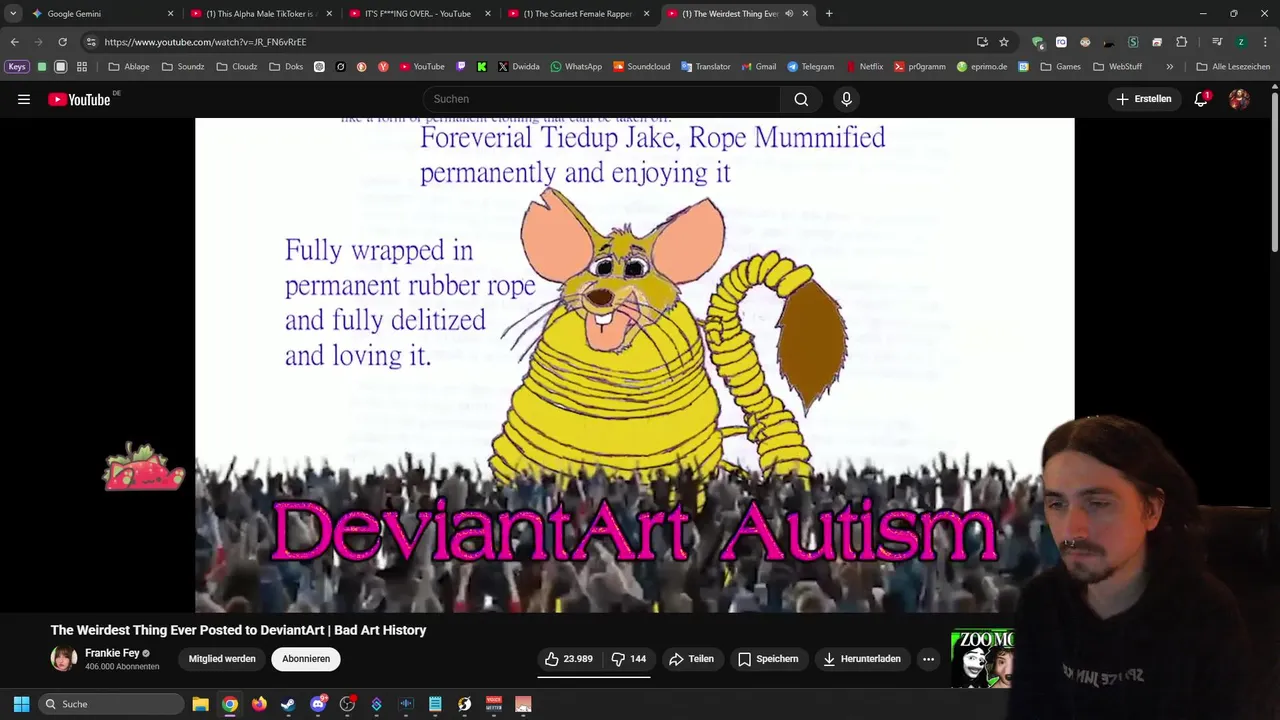Open the WhatsApp bookmark
The height and width of the screenshot is (720, 1280).
pos(576,67)
